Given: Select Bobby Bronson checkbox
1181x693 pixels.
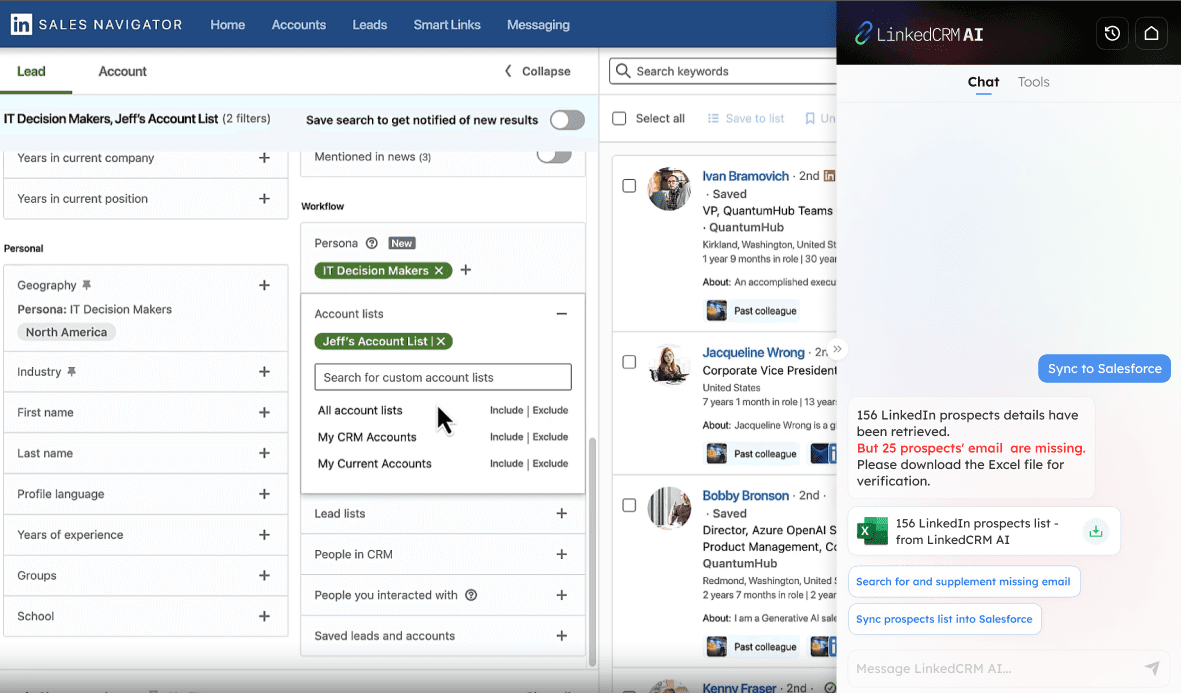Looking at the screenshot, I should [x=629, y=505].
